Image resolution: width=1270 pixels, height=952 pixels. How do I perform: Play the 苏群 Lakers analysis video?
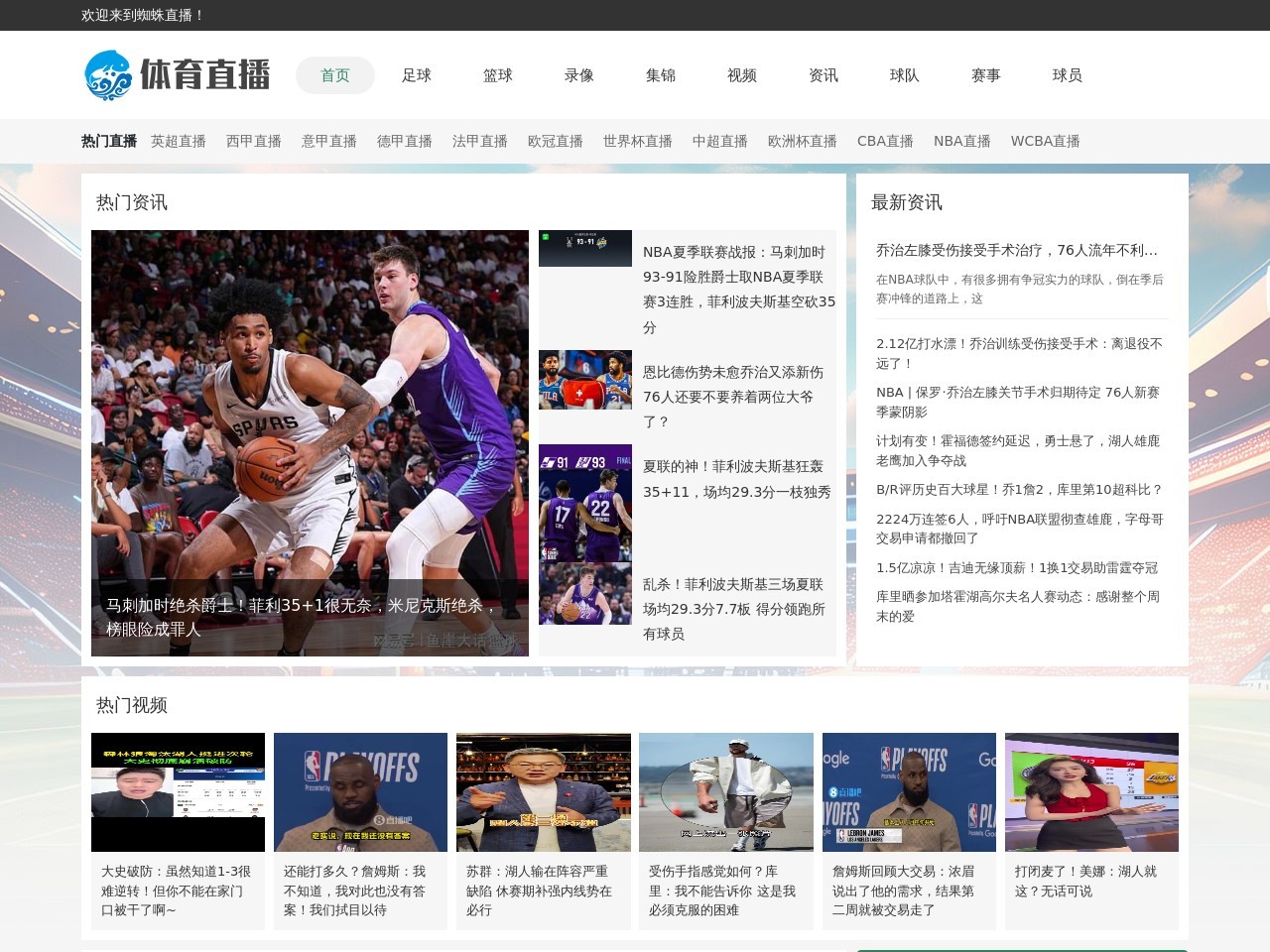pyautogui.click(x=544, y=792)
